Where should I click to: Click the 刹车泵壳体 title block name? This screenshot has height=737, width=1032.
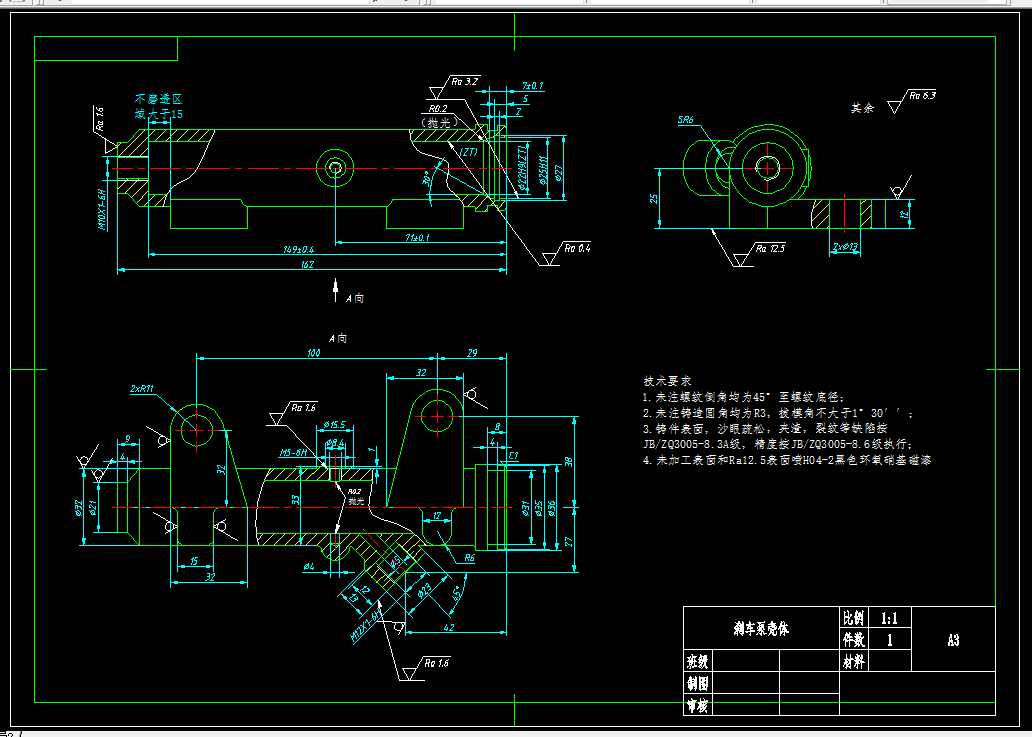coord(761,629)
